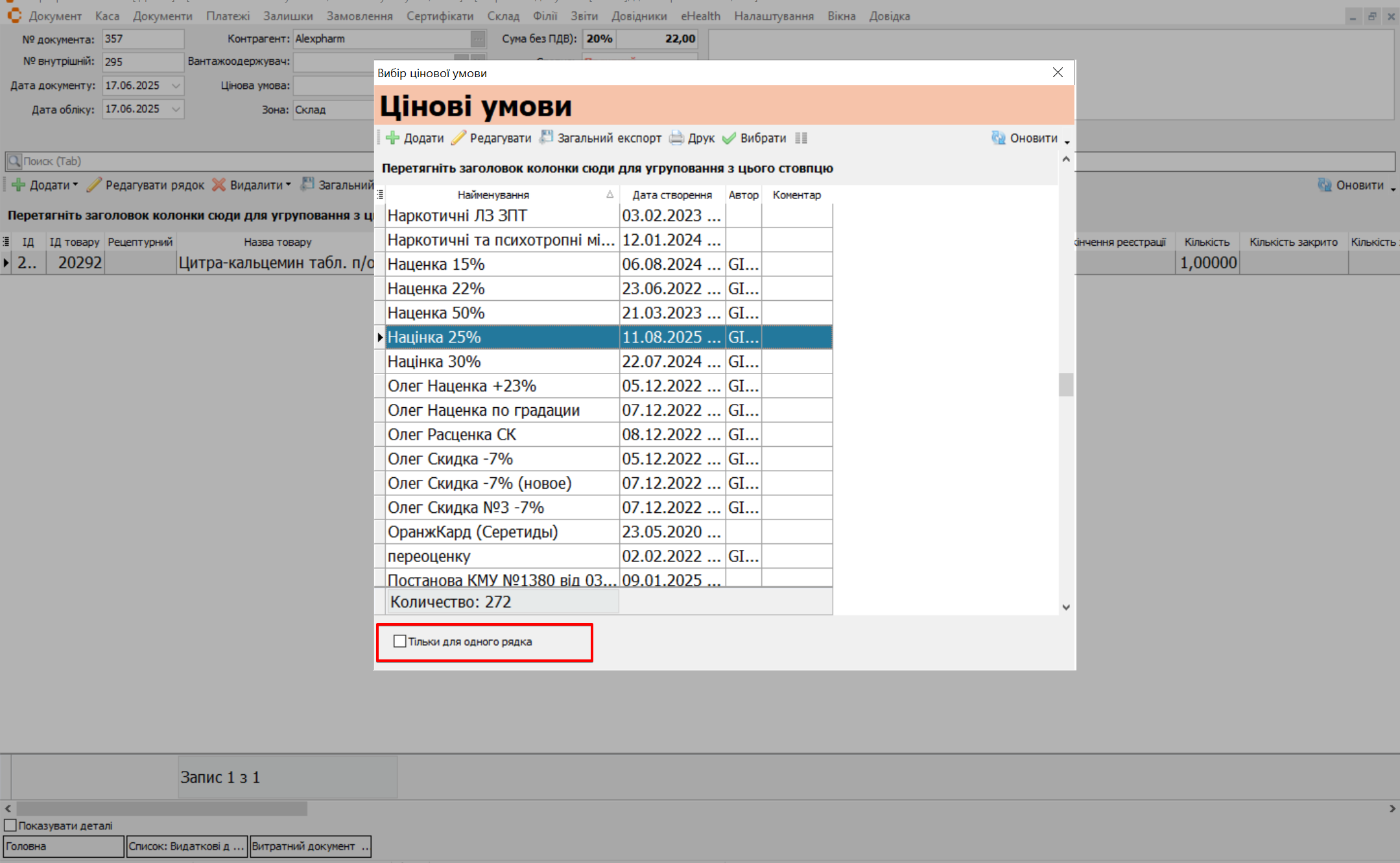The height and width of the screenshot is (863, 1400).
Task: Open the Дата документу date dropdown
Action: (176, 86)
